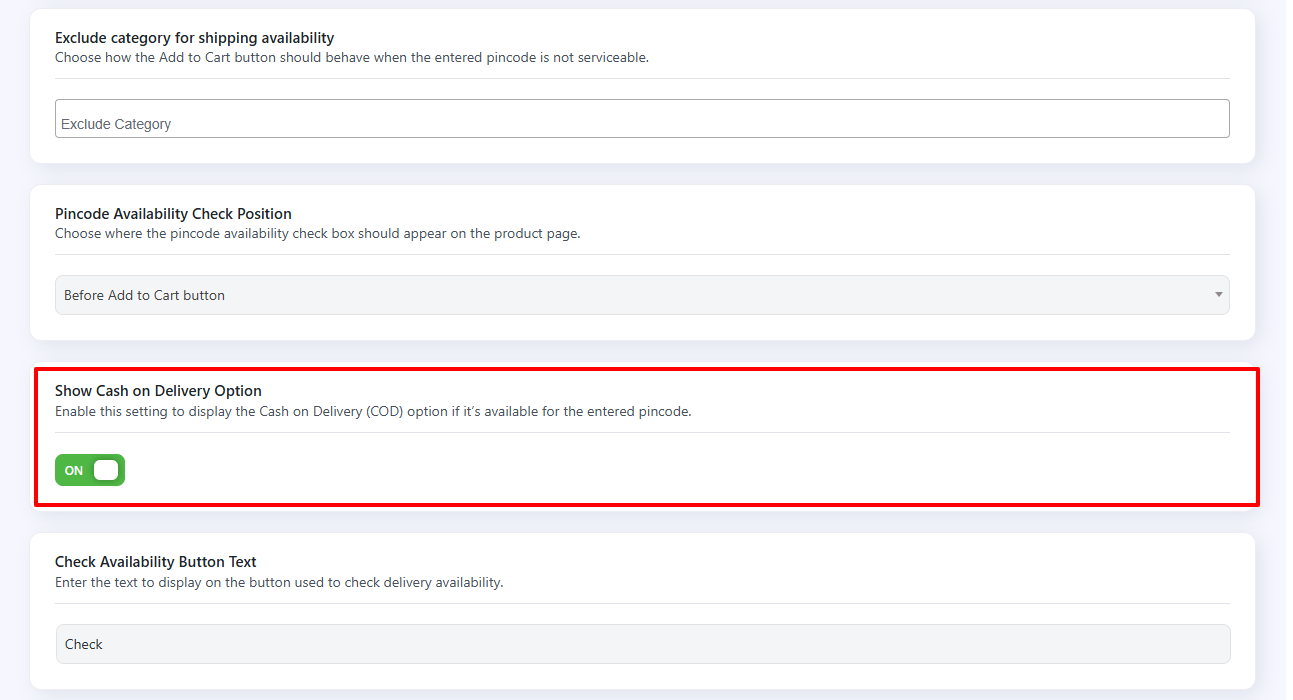This screenshot has width=1293, height=700.
Task: Click the 'Exclude category for shipping availability' heading
Action: click(194, 38)
